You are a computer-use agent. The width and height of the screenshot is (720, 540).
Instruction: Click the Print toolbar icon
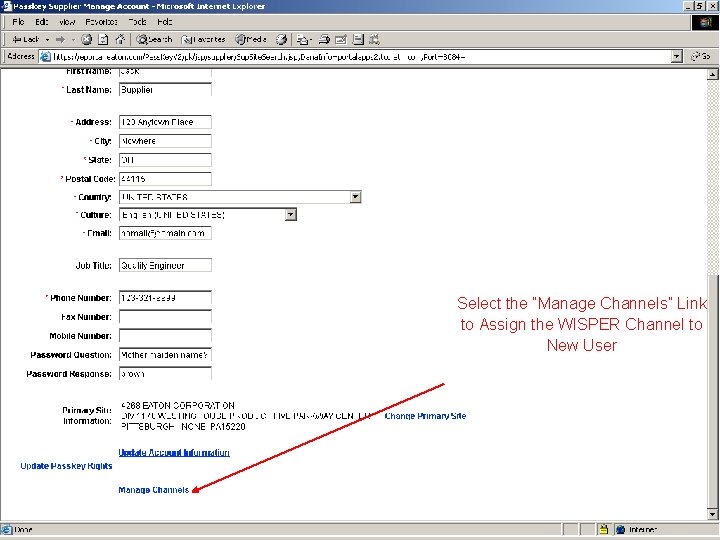pyautogui.click(x=324, y=39)
